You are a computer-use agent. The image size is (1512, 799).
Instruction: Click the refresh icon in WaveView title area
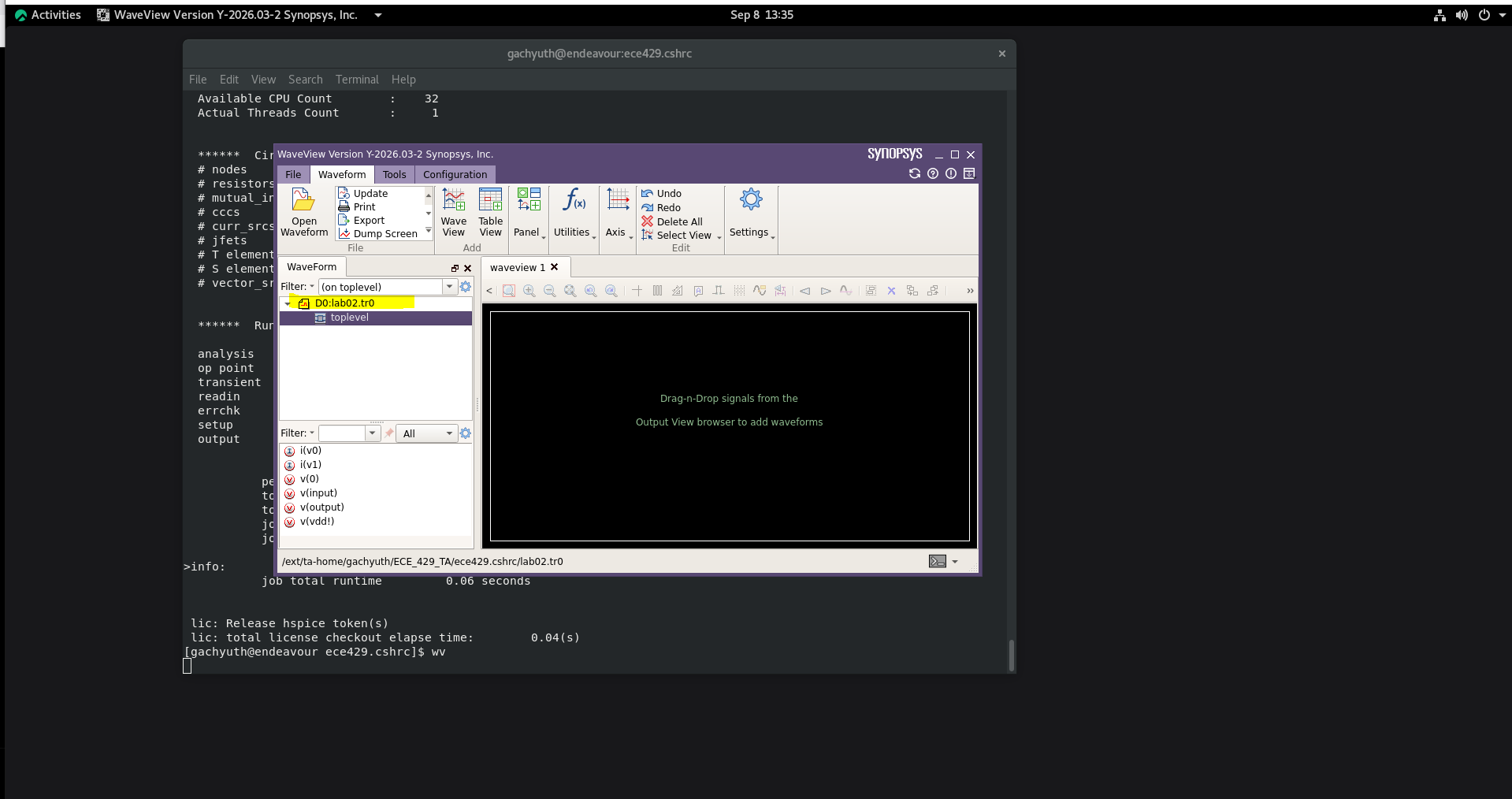[x=915, y=173]
